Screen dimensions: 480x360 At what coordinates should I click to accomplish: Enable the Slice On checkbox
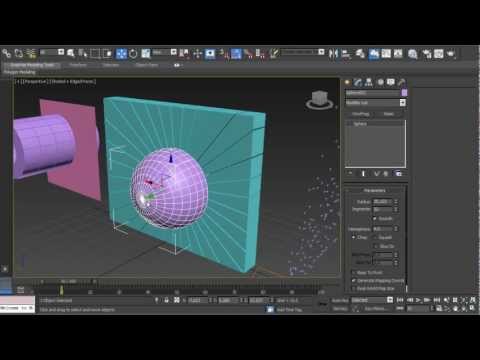[376, 246]
